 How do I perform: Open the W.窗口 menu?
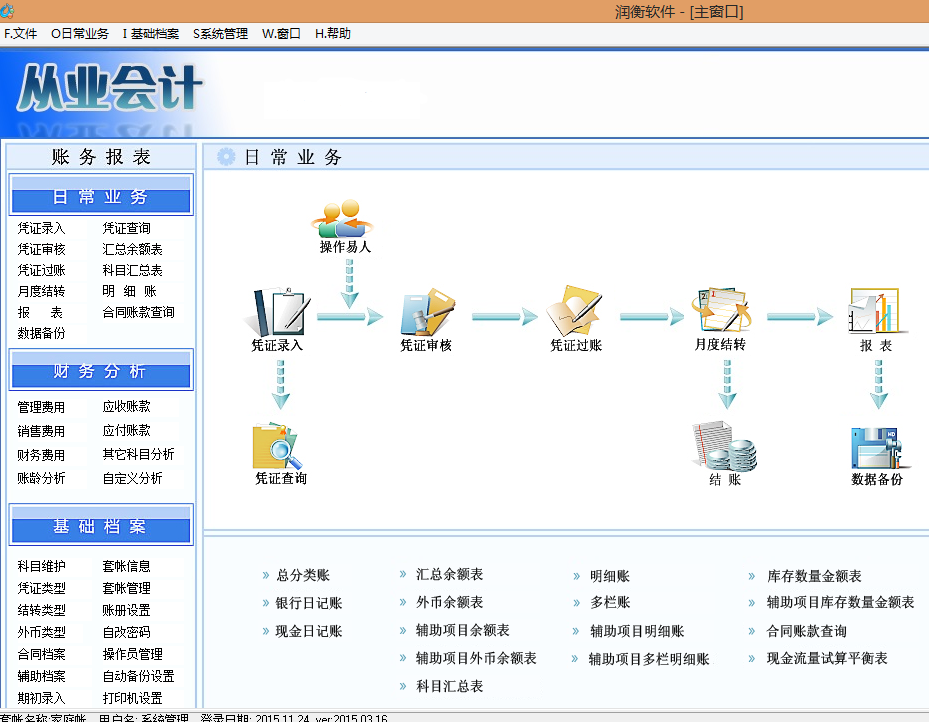[281, 34]
